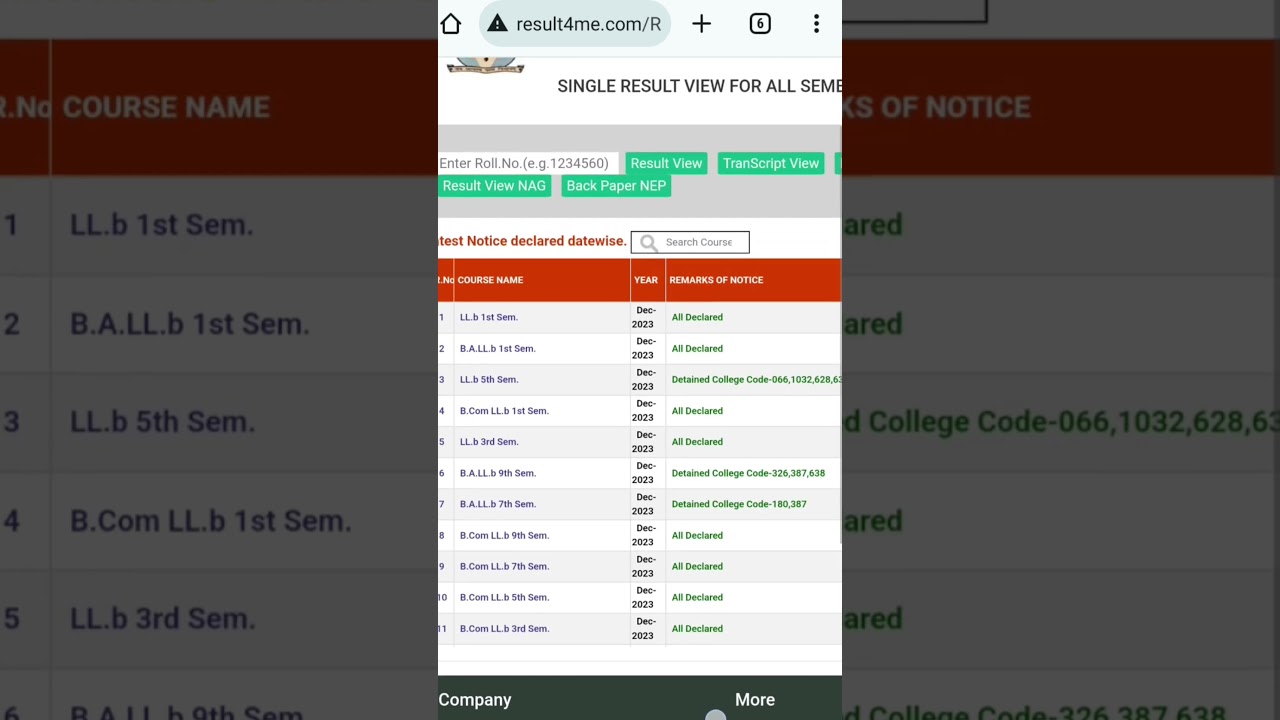Click the Back Paper NEP button
Screen dimensions: 1280x720
point(616,186)
